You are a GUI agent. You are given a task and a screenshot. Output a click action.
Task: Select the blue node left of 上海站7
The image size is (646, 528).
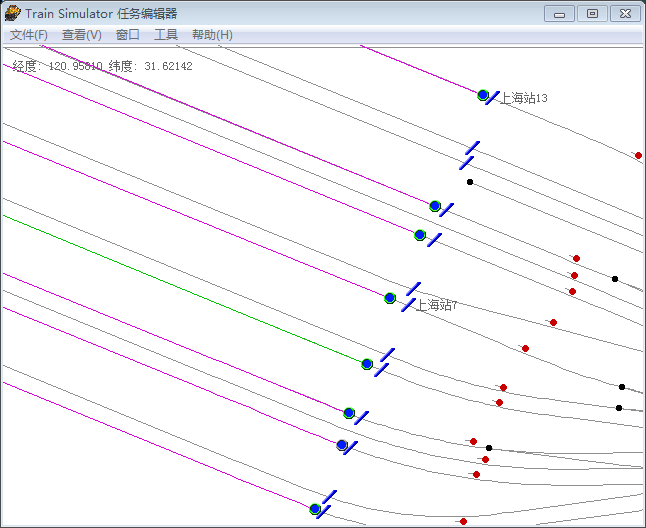tap(390, 298)
